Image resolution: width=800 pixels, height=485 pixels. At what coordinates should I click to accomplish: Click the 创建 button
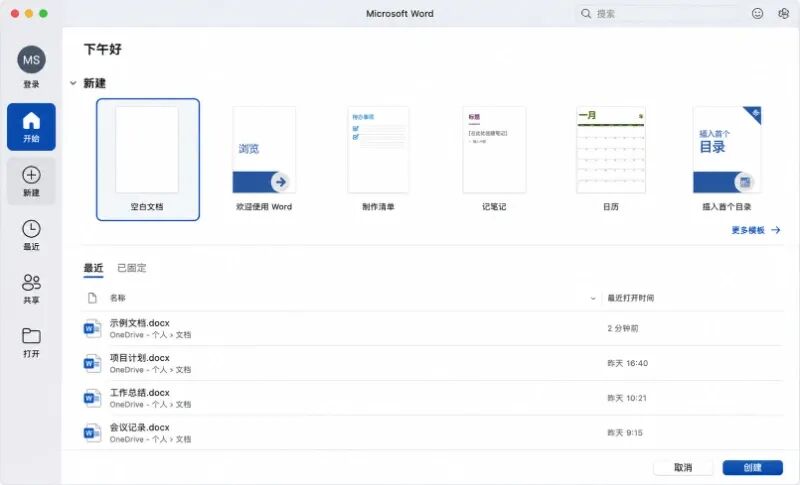[x=753, y=467]
